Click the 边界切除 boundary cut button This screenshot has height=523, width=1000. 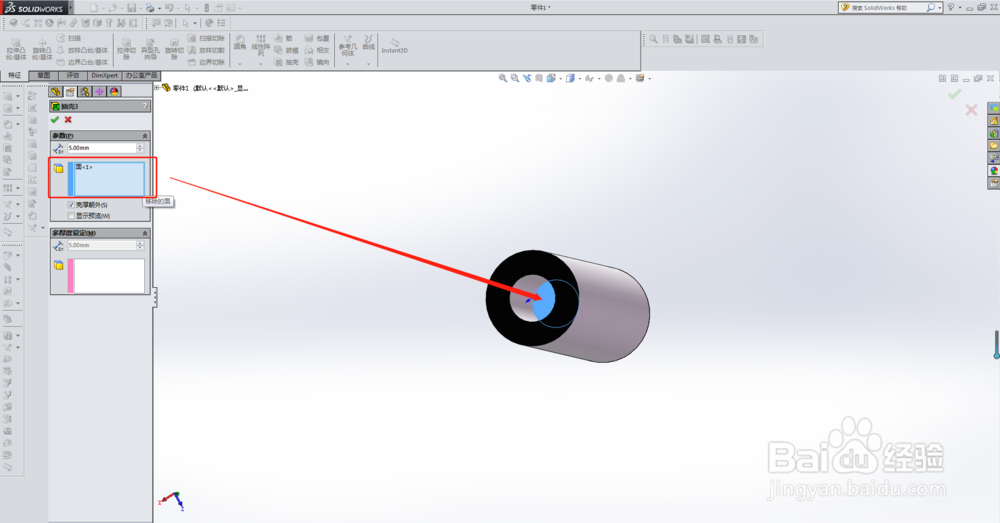pyautogui.click(x=206, y=62)
